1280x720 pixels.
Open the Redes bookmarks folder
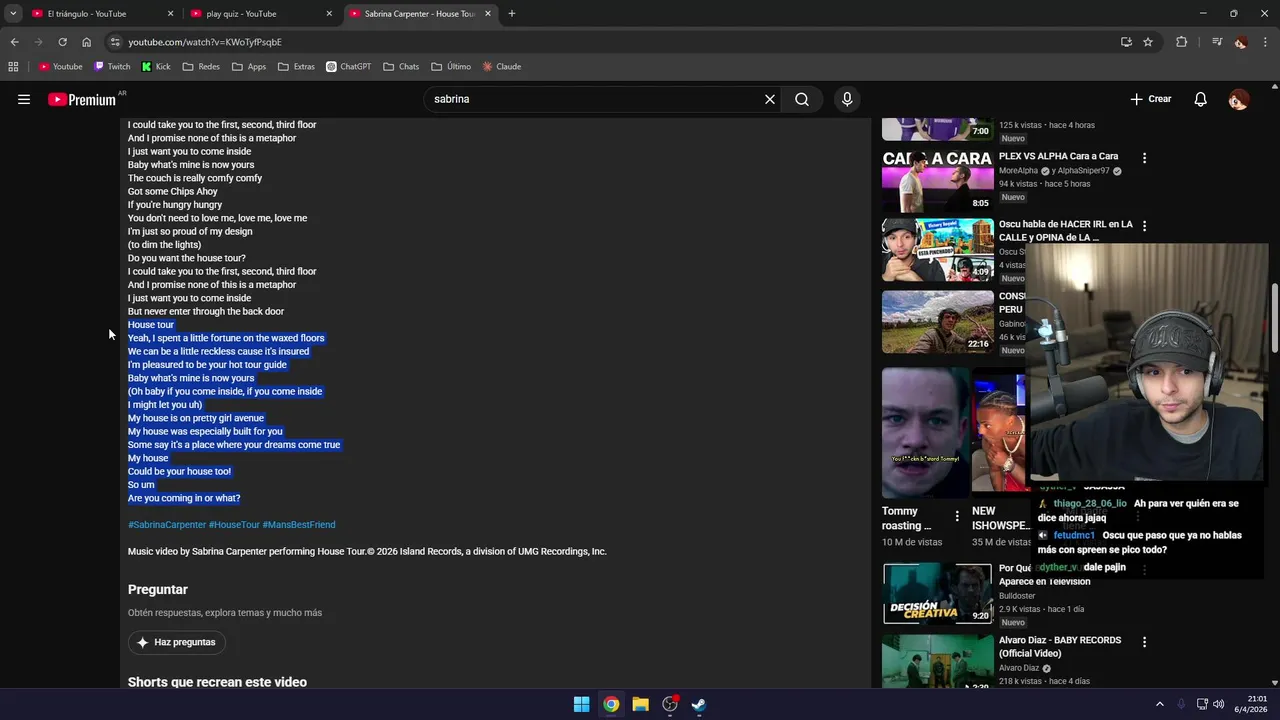pyautogui.click(x=201, y=67)
